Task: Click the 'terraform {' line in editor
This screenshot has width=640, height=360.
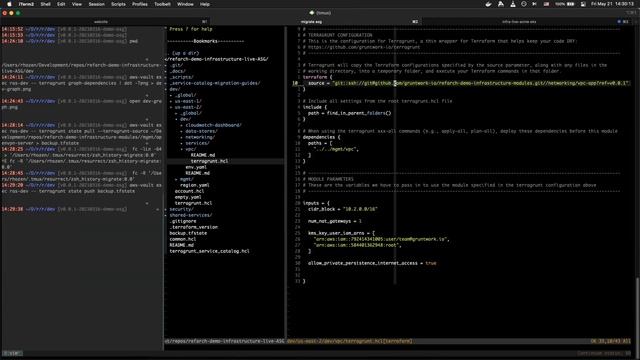Action: point(318,77)
